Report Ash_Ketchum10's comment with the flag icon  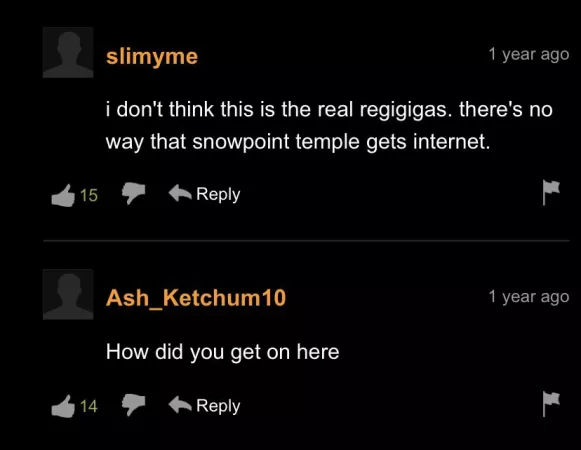pos(551,404)
